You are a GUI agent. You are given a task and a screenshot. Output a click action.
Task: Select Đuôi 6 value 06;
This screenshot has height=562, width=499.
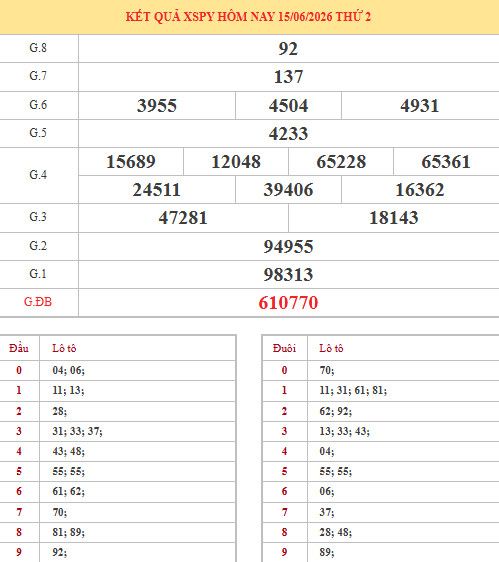pos(327,491)
